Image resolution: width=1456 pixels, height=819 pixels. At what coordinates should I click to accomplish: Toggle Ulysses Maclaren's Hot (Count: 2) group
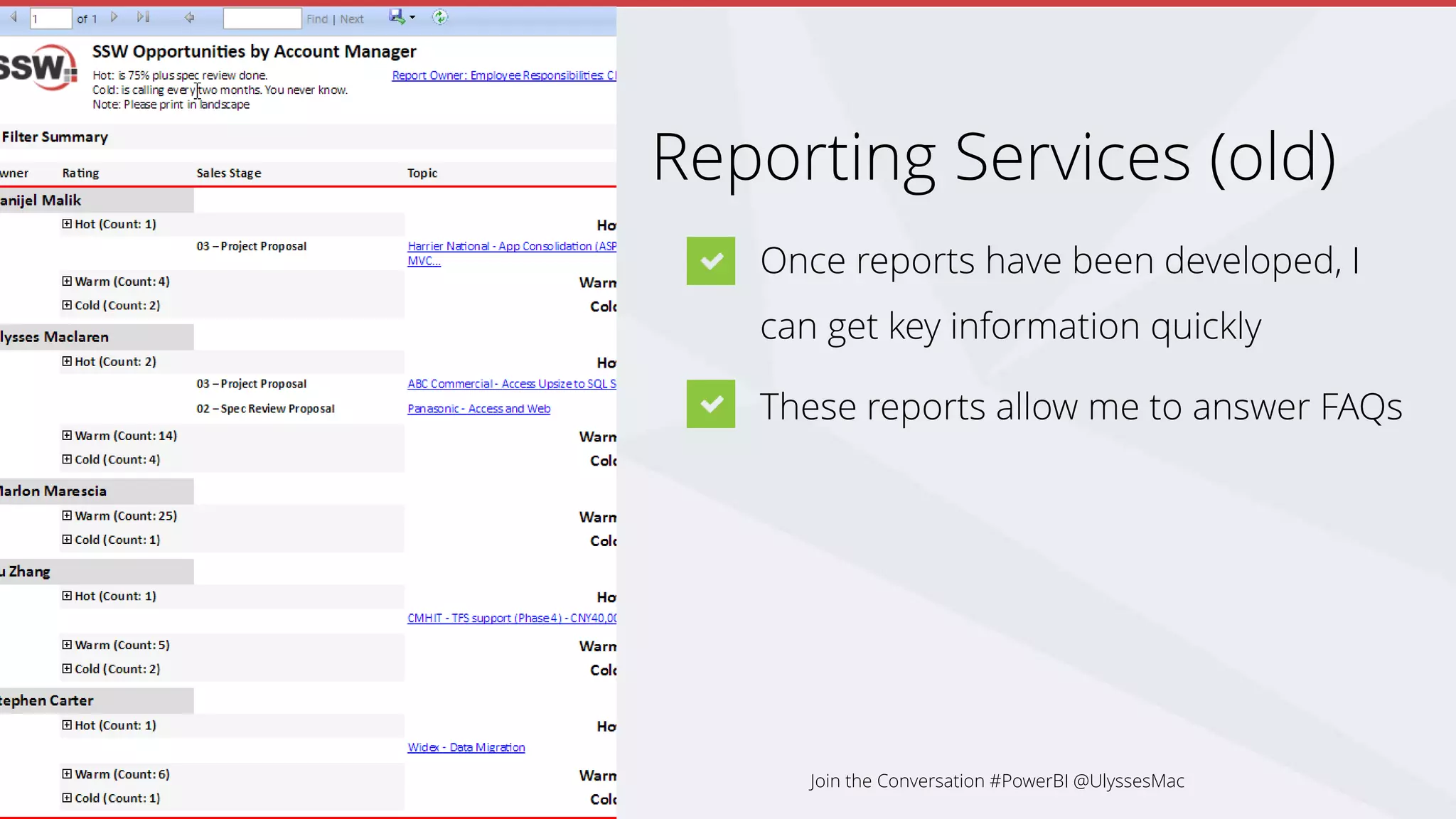pyautogui.click(x=67, y=361)
